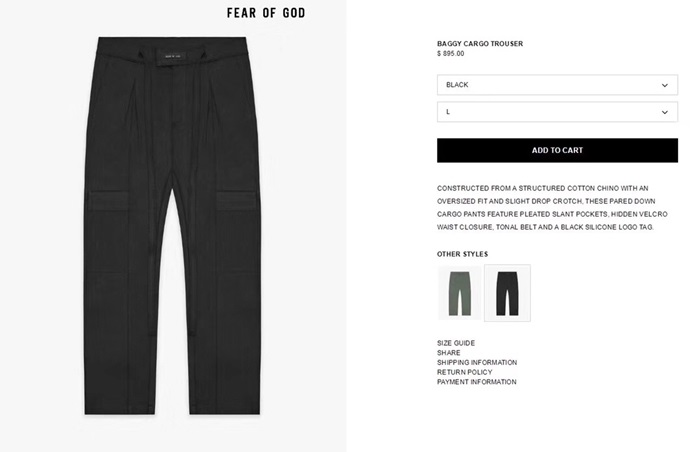Viewport: 700px width, 452px height.
Task: Open Payment Information
Action: click(477, 382)
